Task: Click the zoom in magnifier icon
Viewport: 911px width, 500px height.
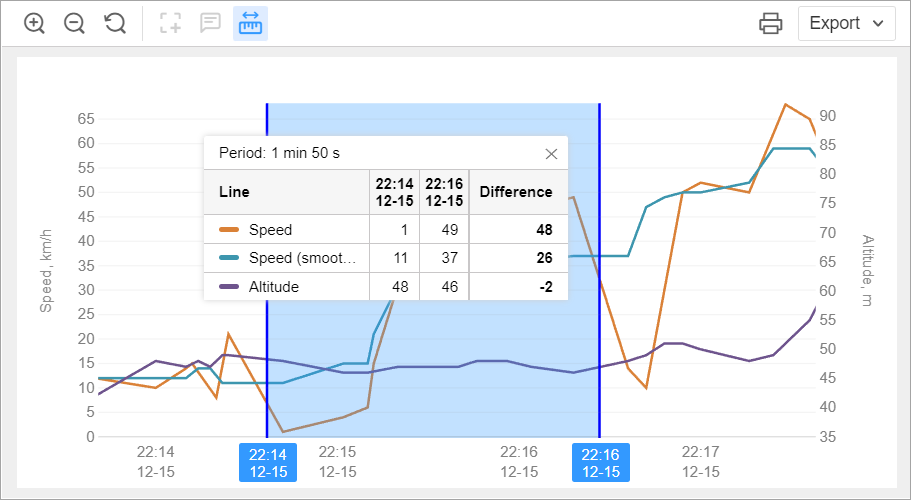Action: 35,23
